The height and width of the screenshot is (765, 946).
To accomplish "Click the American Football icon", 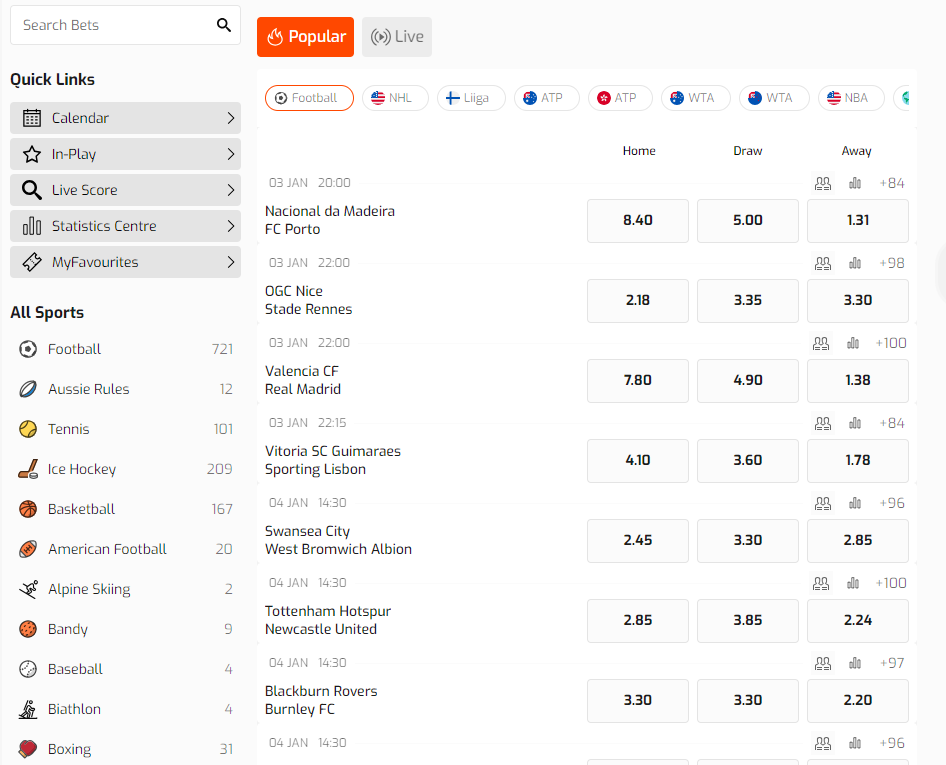I will 28,549.
